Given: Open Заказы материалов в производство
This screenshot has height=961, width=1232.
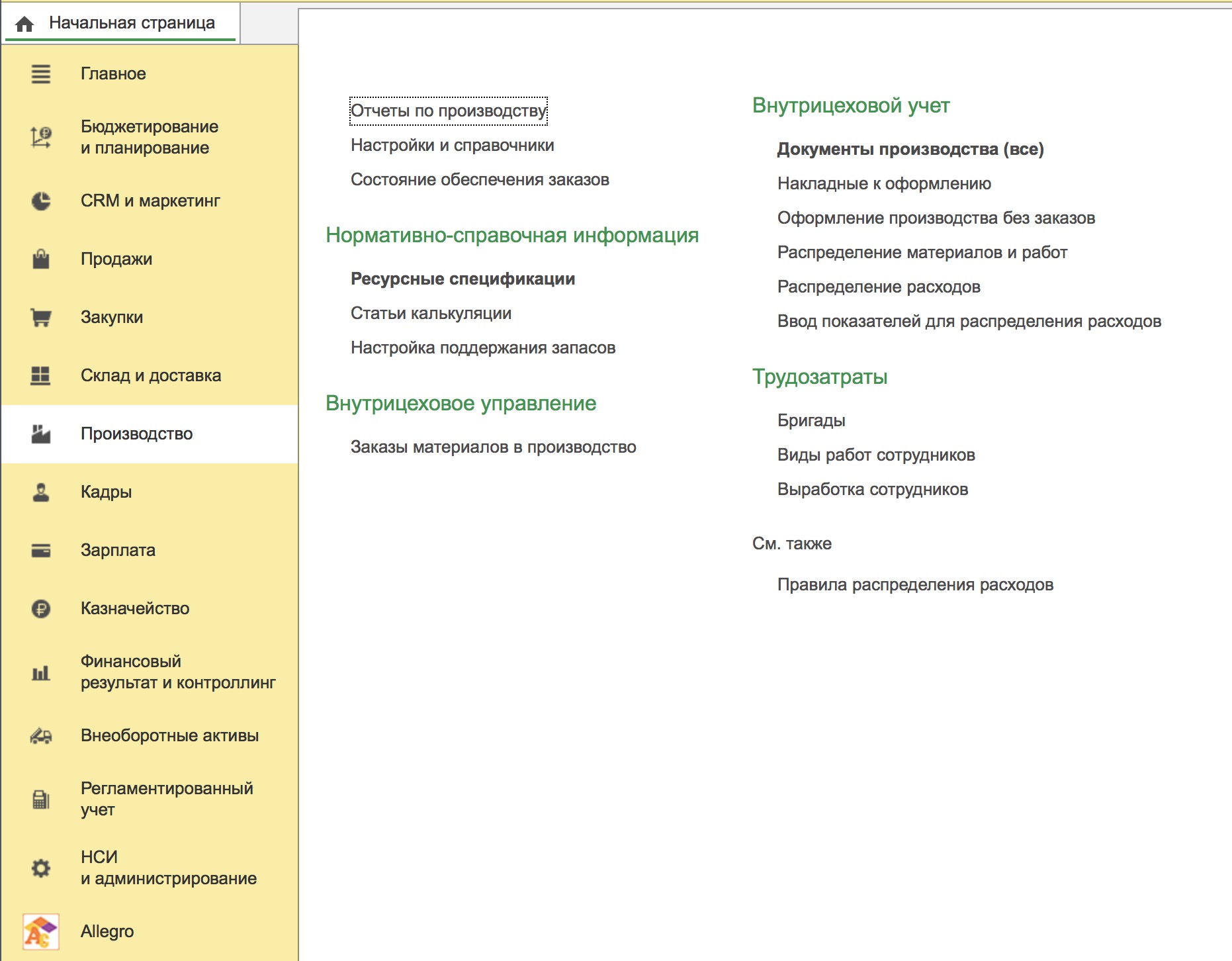Looking at the screenshot, I should (494, 447).
